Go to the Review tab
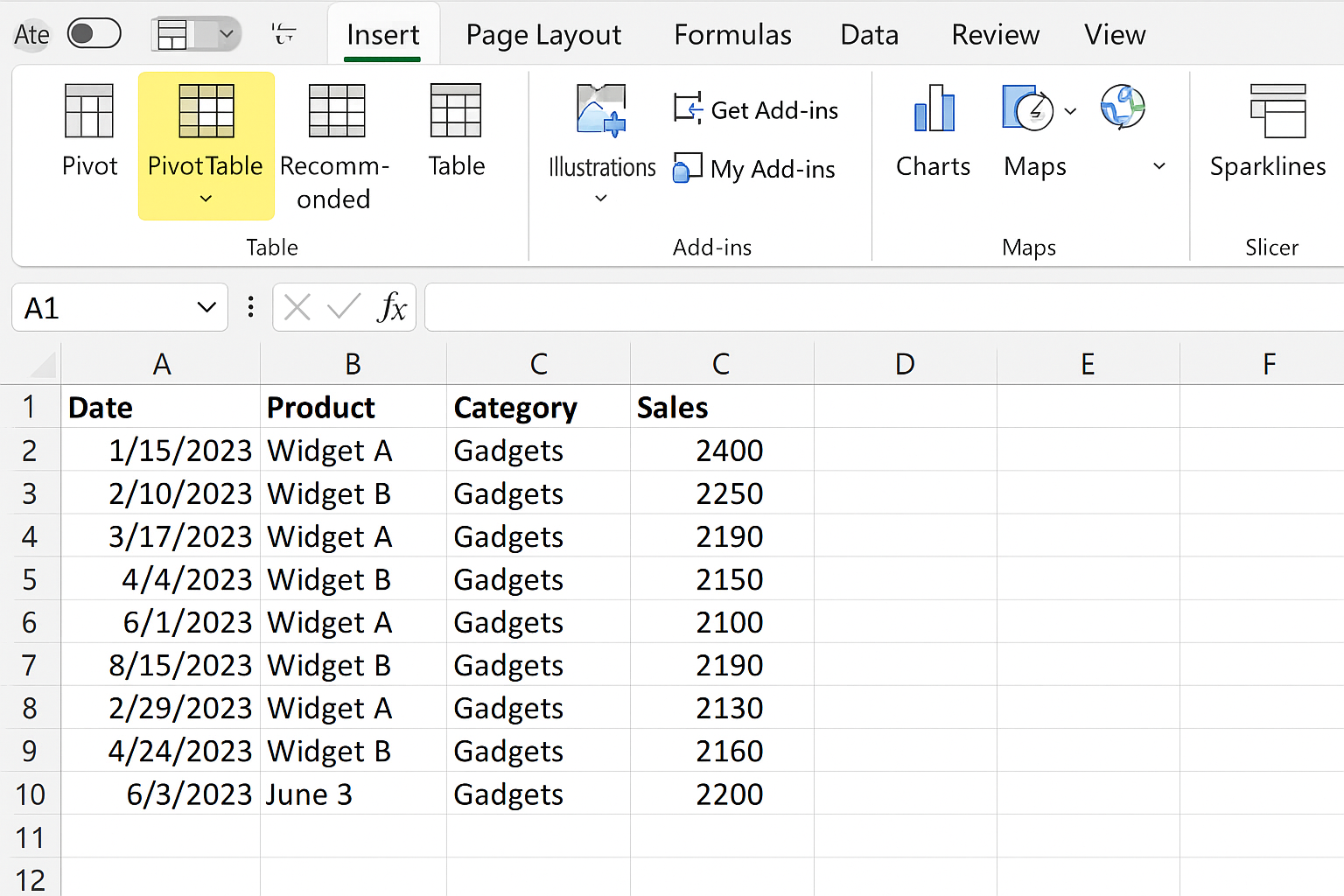 tap(995, 35)
